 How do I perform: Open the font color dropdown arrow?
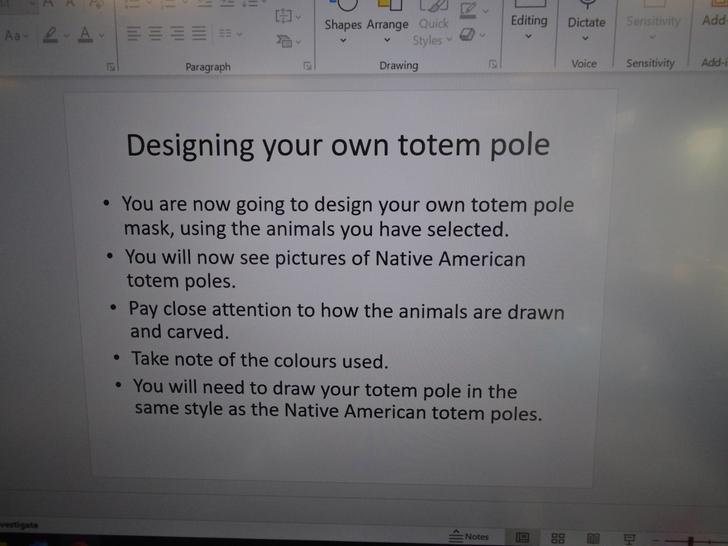click(101, 35)
